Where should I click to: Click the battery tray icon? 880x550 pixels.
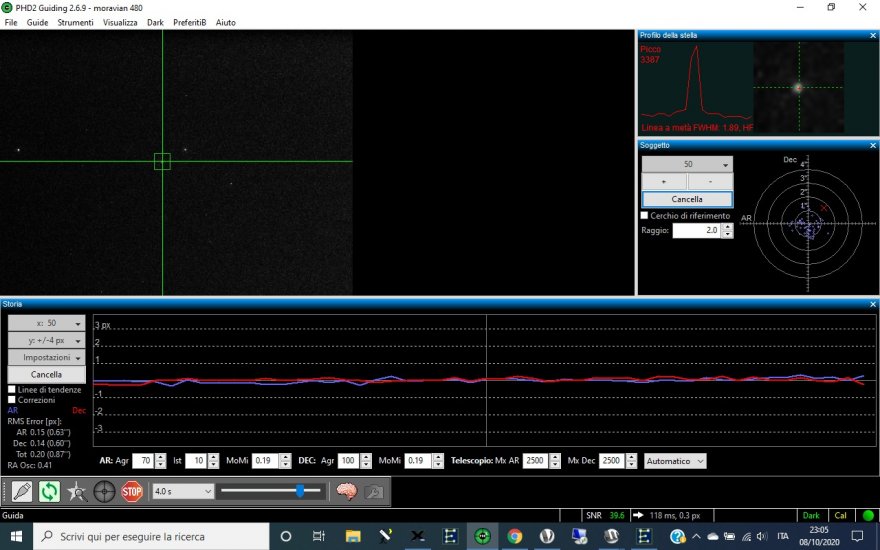(x=729, y=536)
